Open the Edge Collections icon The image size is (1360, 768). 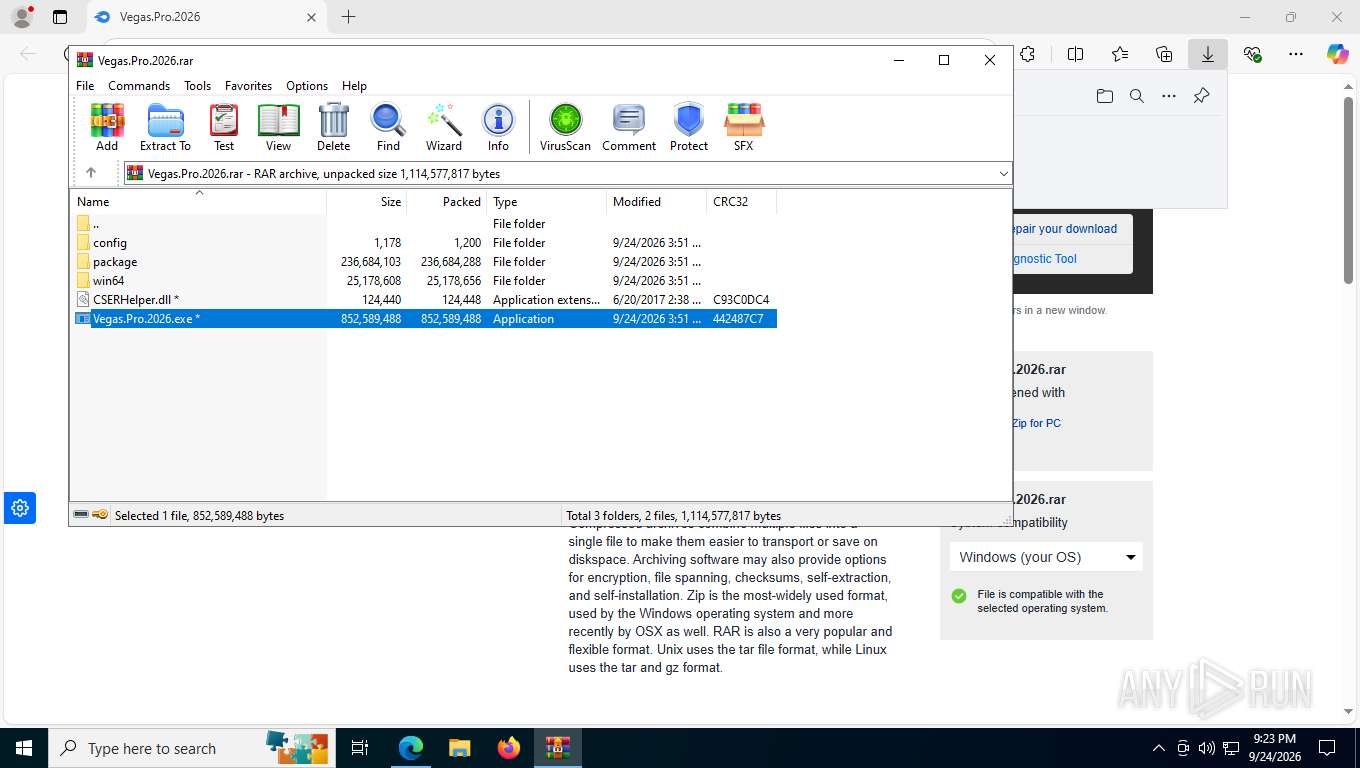point(1164,54)
